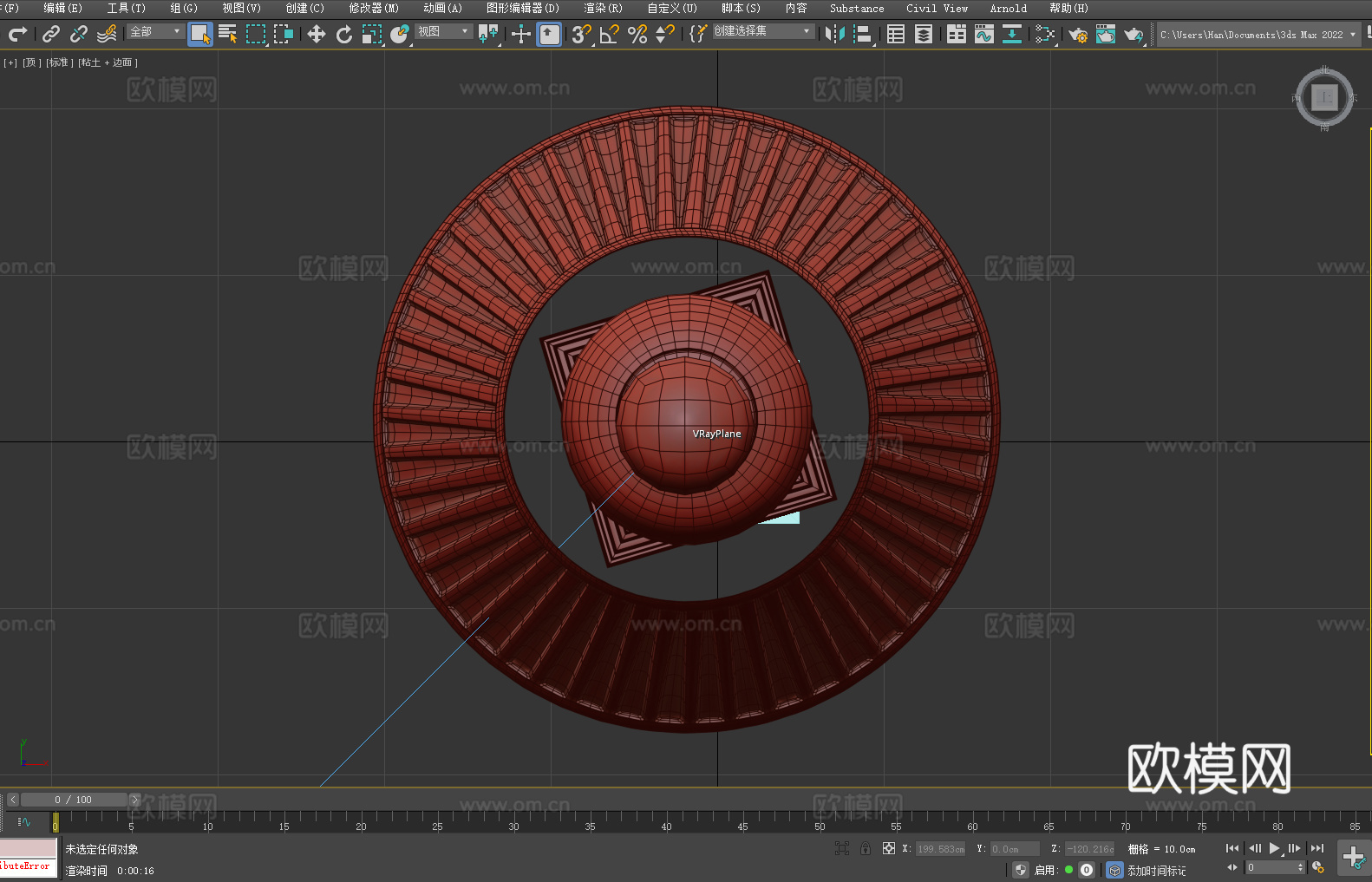
Task: Click the 添加时间标记 label
Action: 1156,870
